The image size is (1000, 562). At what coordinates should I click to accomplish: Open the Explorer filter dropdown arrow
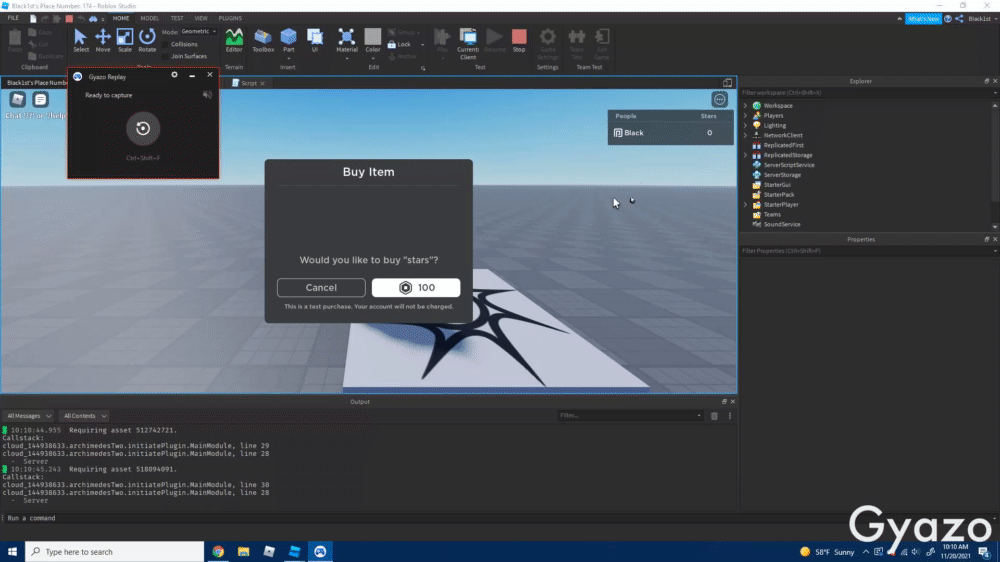pyautogui.click(x=995, y=92)
